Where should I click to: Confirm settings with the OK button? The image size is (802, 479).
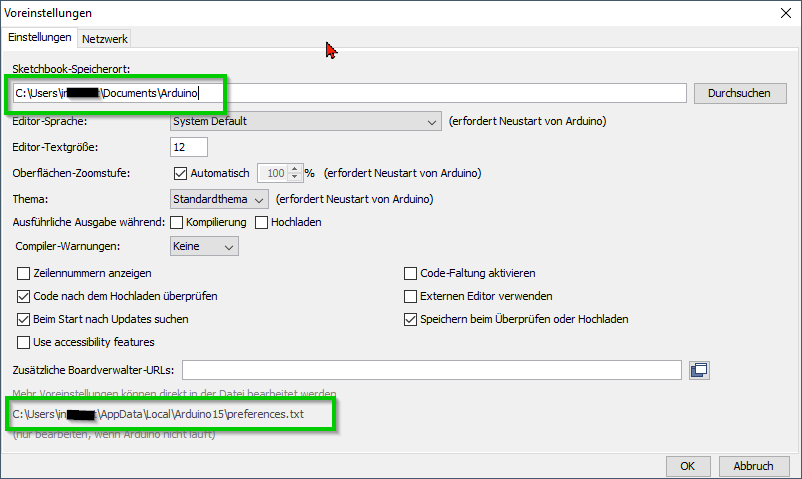coord(687,466)
